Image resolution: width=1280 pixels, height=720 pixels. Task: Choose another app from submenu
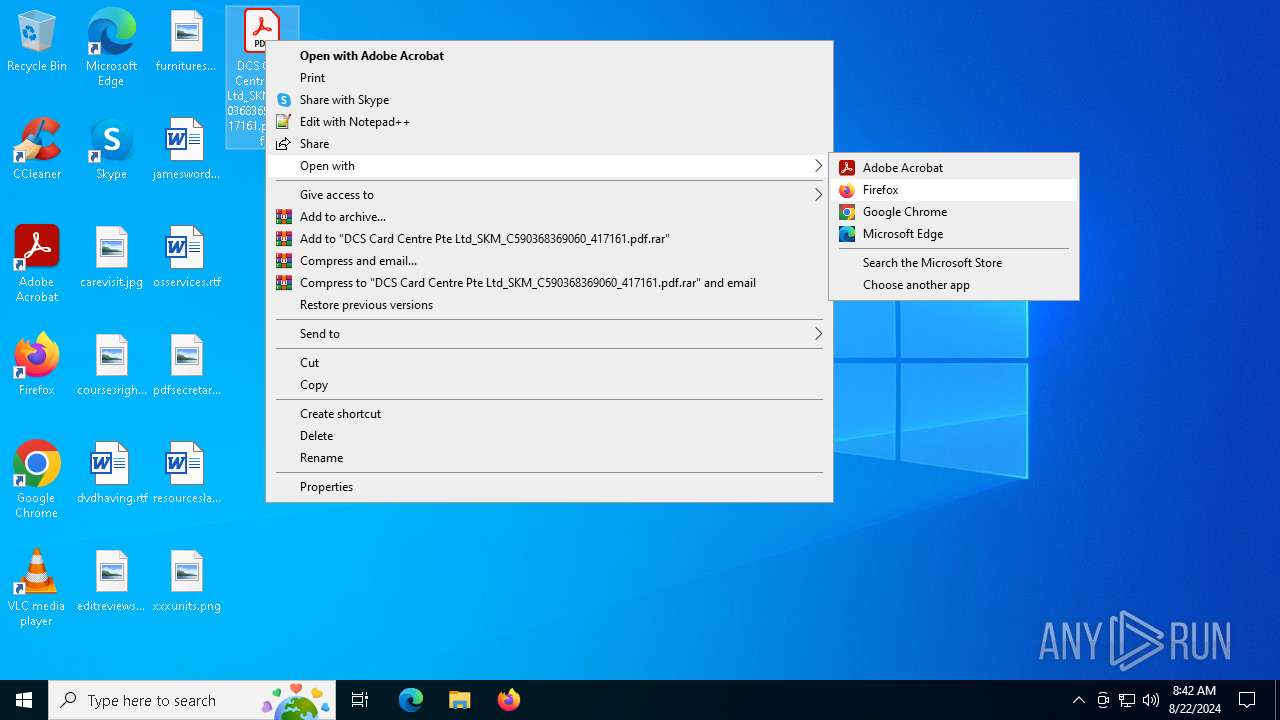coord(954,285)
